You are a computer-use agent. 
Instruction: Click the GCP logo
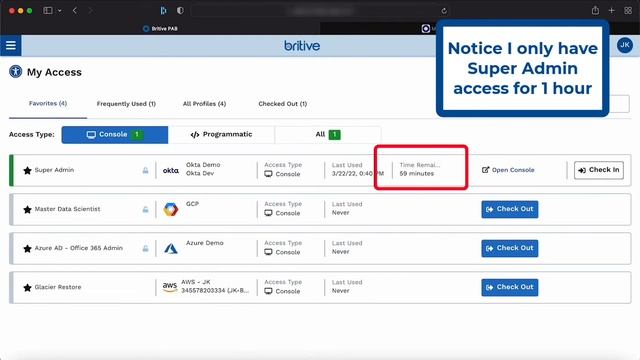171,209
